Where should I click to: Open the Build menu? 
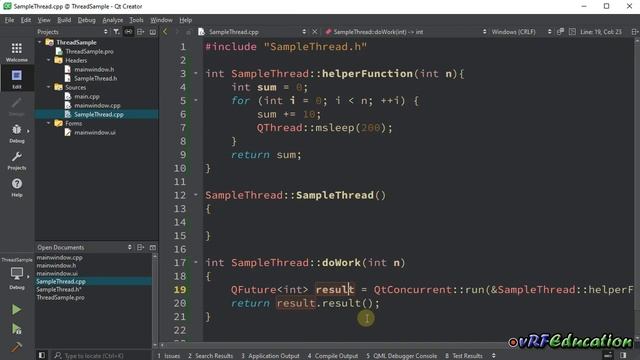click(x=64, y=20)
